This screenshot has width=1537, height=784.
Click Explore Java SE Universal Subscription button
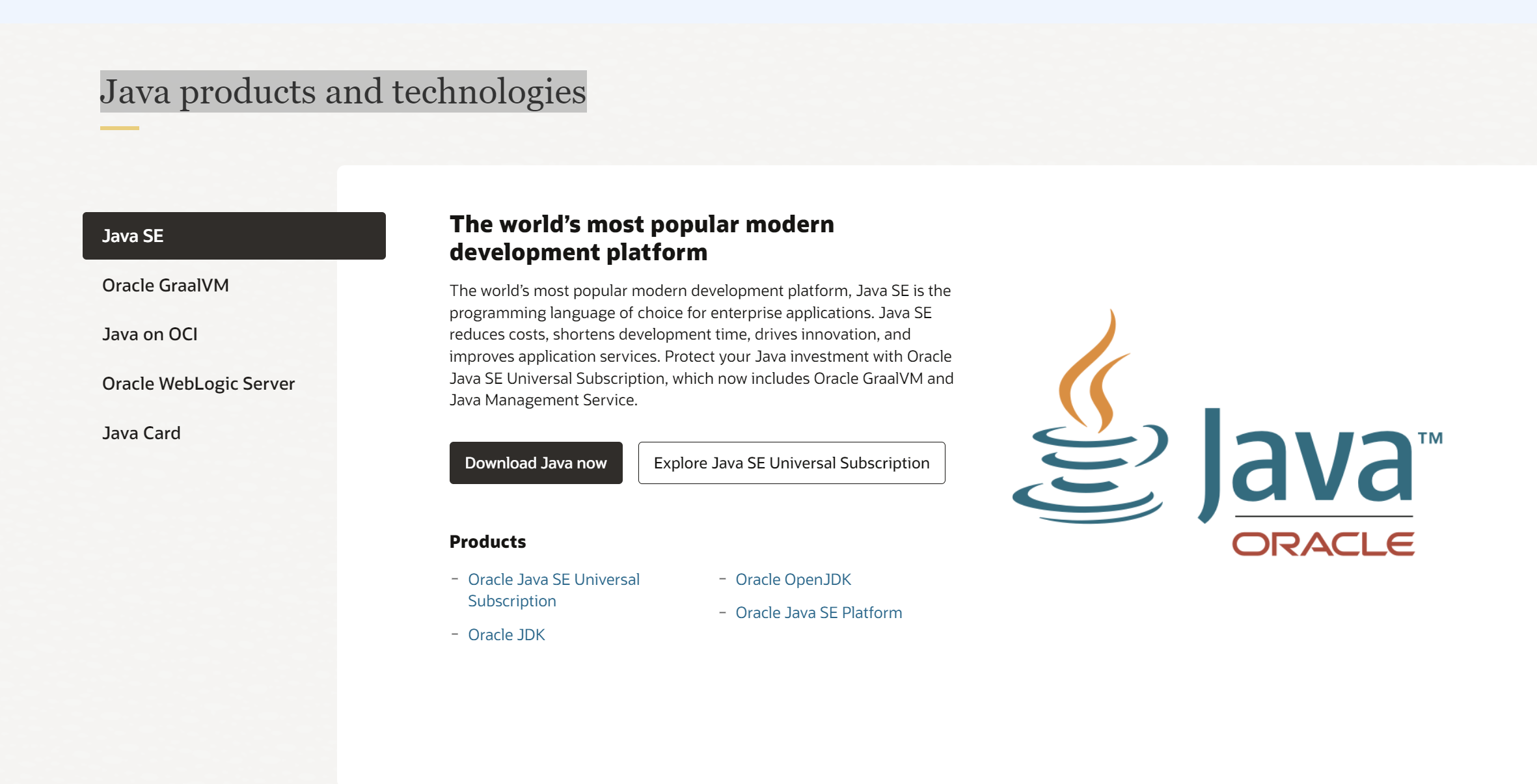tap(791, 463)
